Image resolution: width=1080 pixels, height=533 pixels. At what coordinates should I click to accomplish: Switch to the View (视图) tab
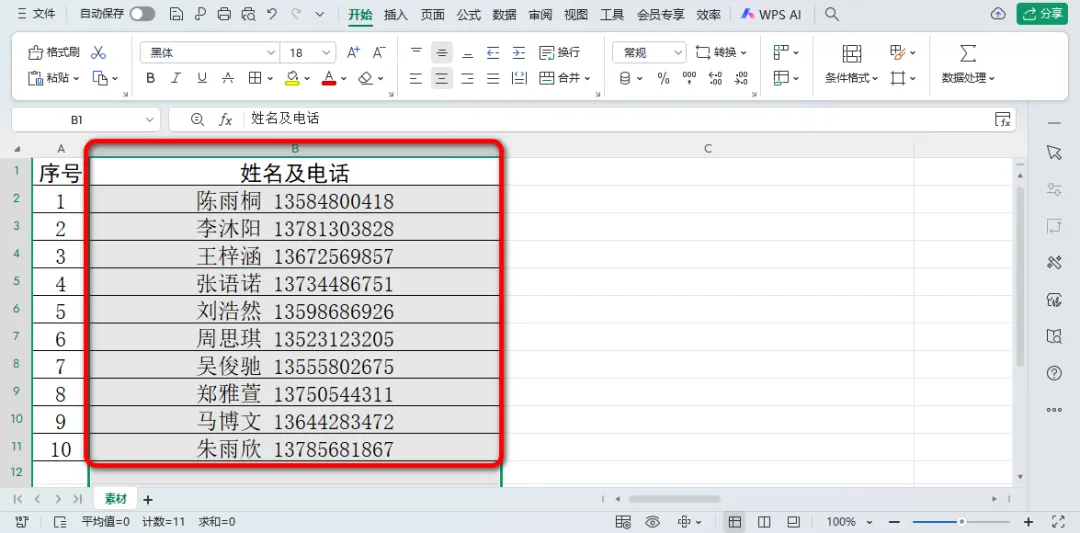576,14
